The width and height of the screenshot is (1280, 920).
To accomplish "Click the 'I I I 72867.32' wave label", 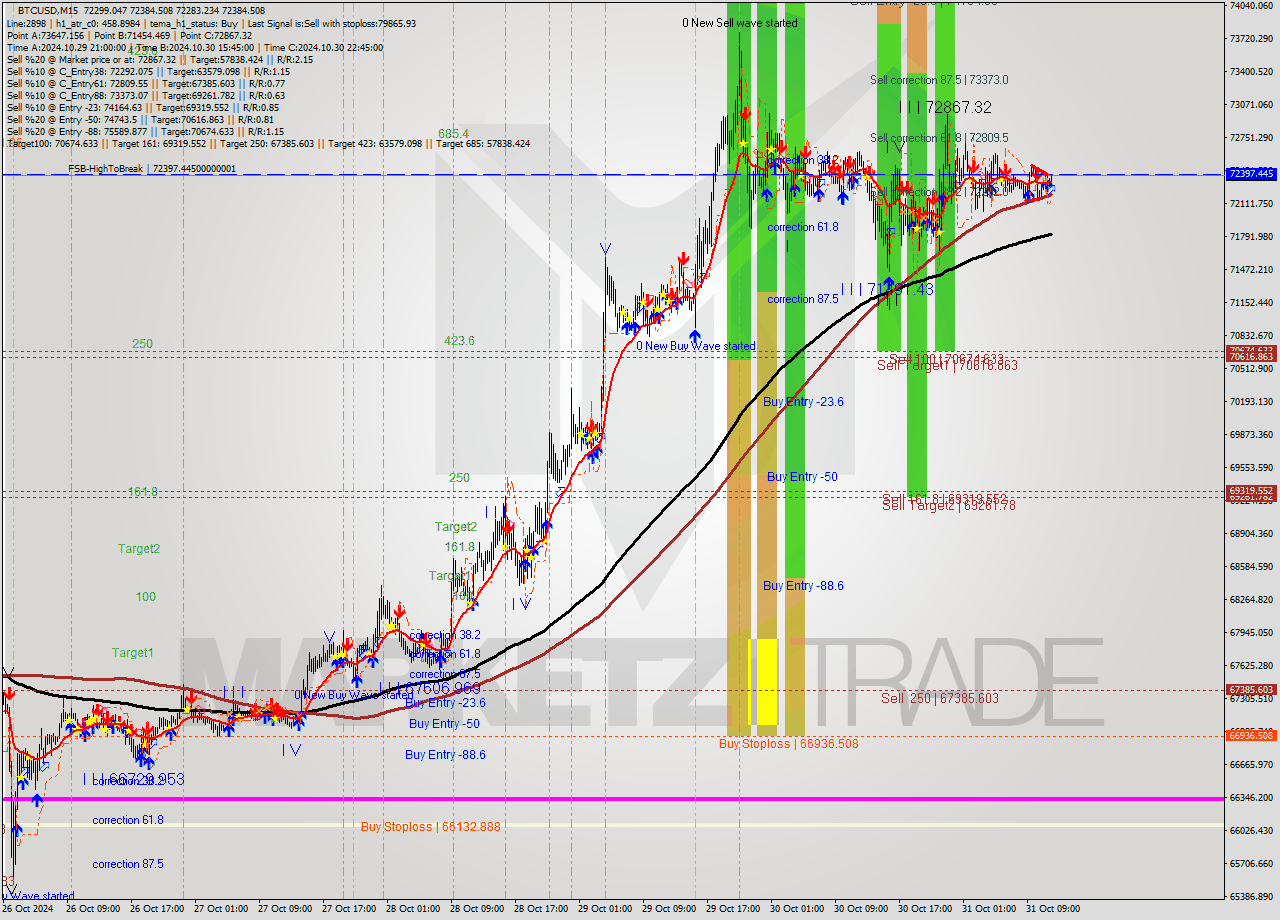I will click(945, 107).
